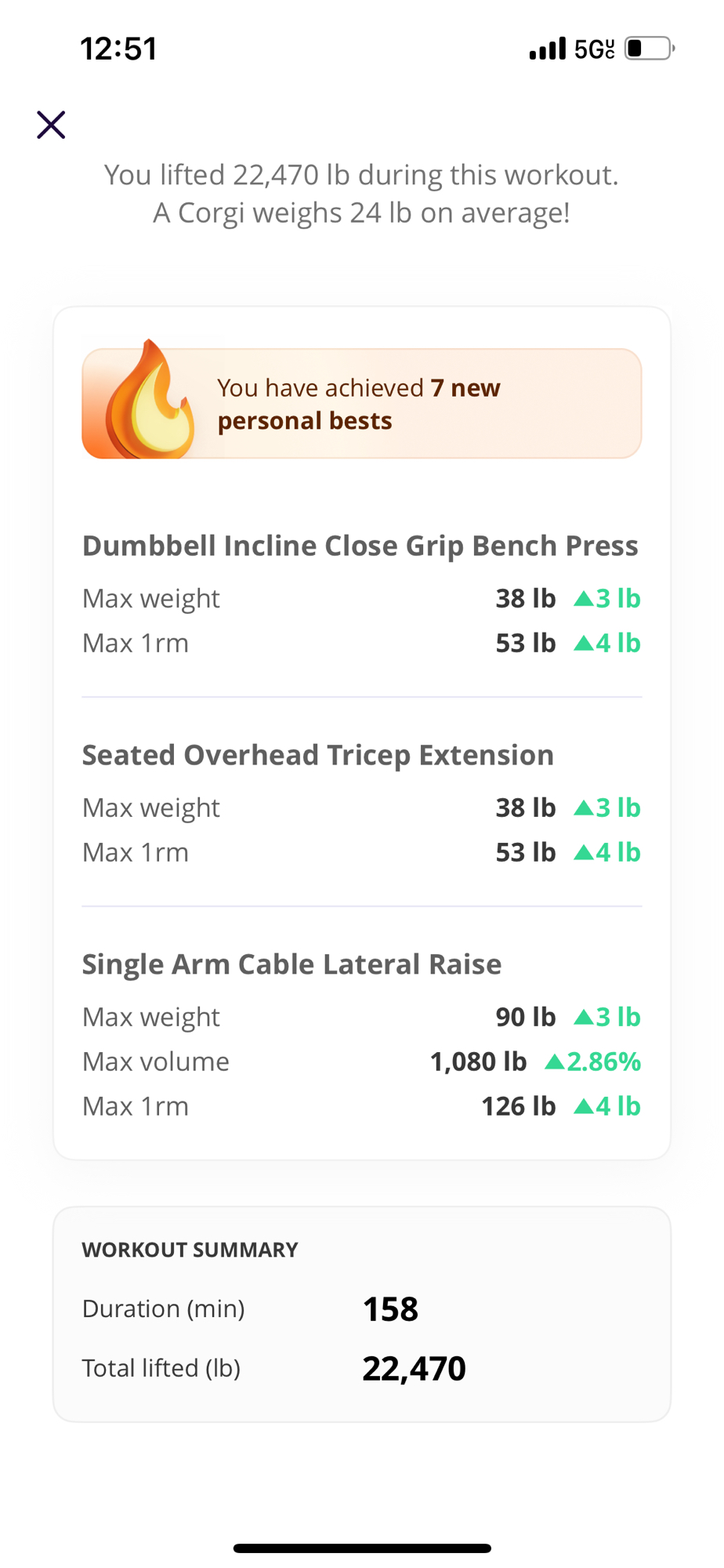Viewport: 724px width, 1568px height.
Task: Close the workout summary screen
Action: pos(51,125)
